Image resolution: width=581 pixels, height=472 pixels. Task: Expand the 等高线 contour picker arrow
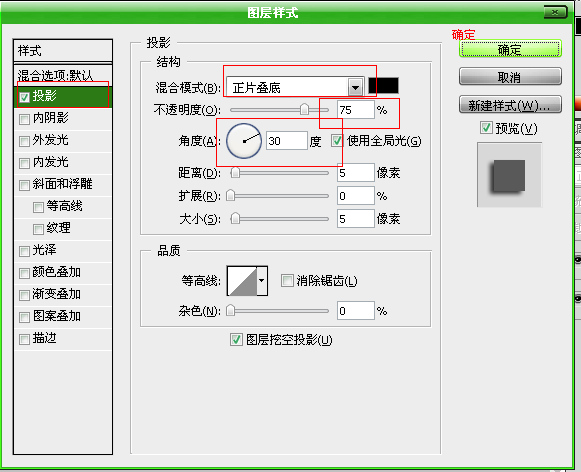[262, 281]
